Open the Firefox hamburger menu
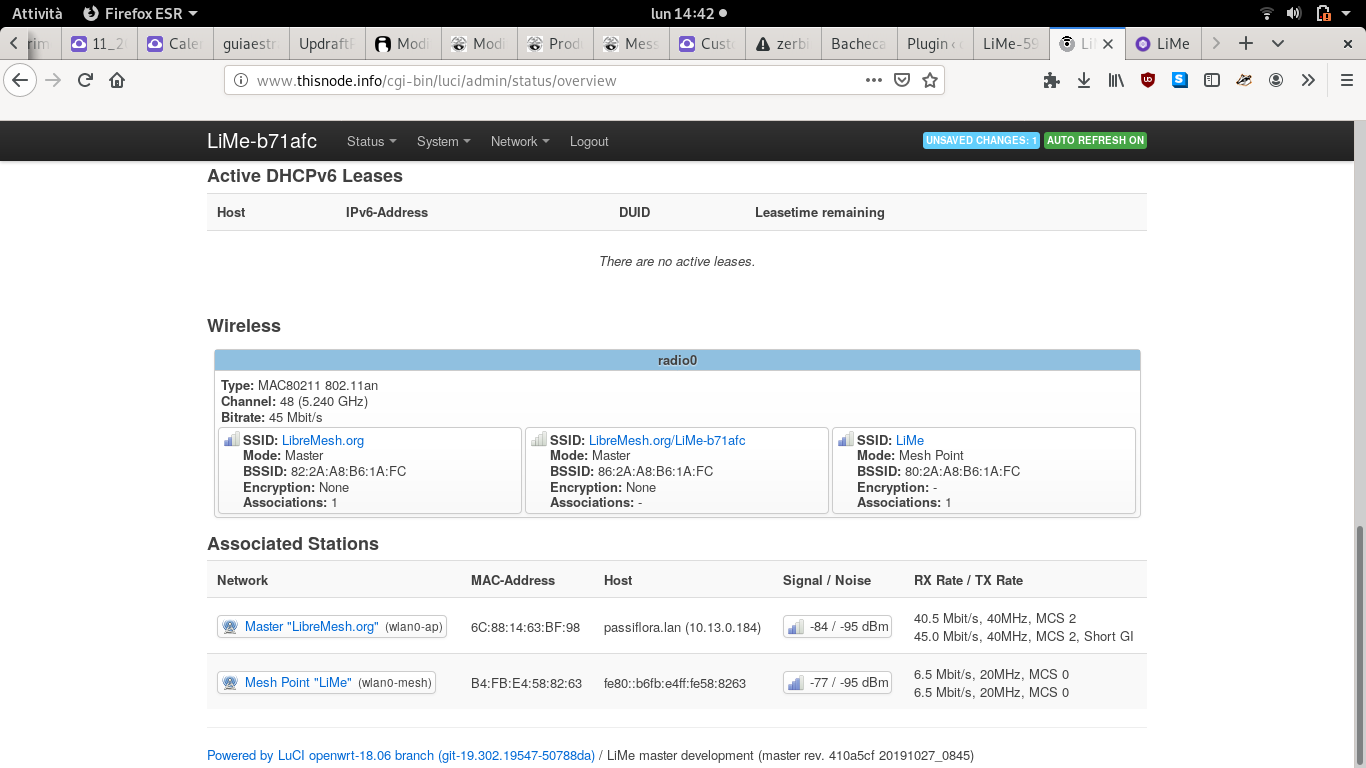1366x768 pixels. (x=1346, y=80)
